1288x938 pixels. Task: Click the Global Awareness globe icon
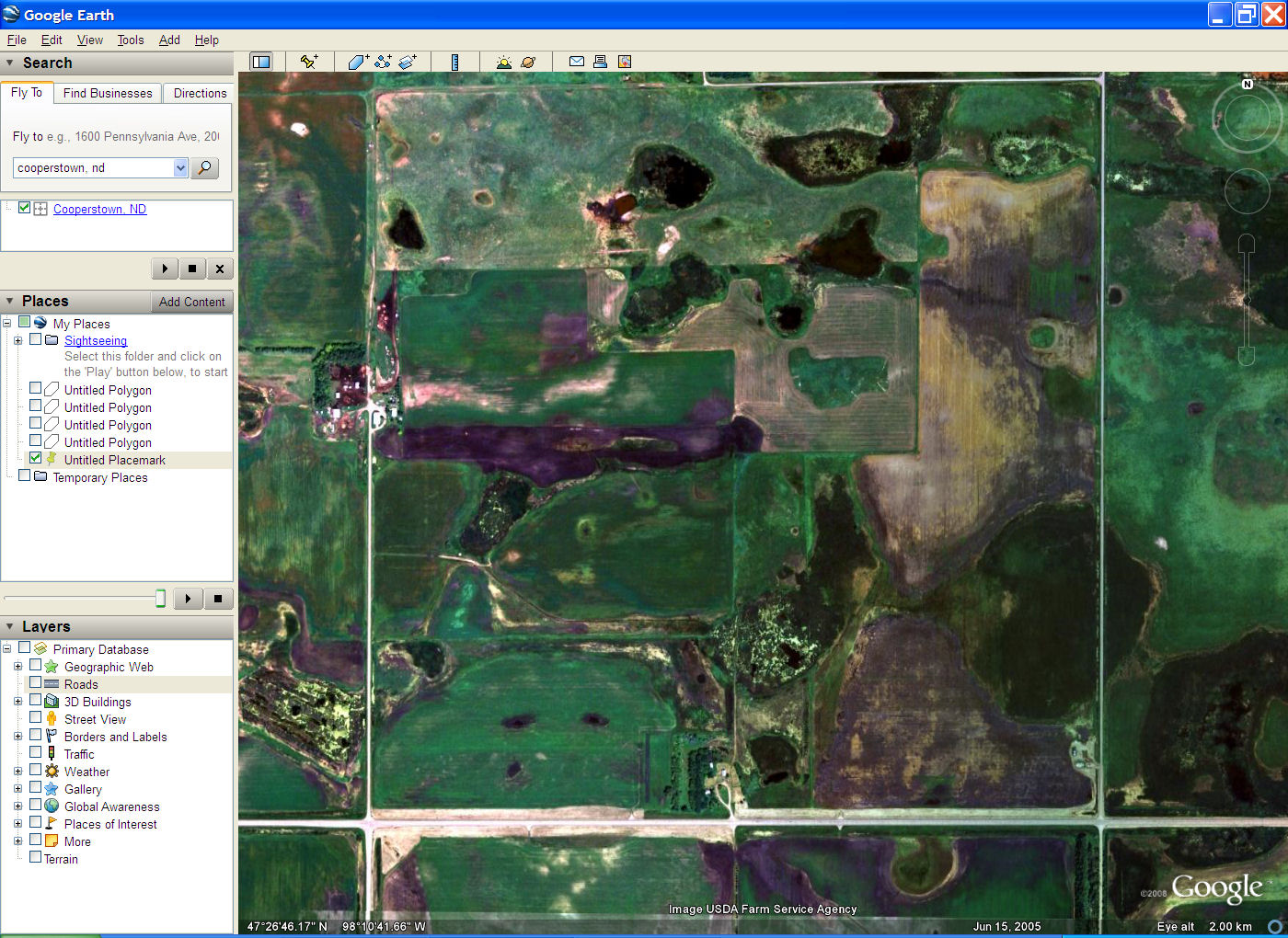coord(52,806)
